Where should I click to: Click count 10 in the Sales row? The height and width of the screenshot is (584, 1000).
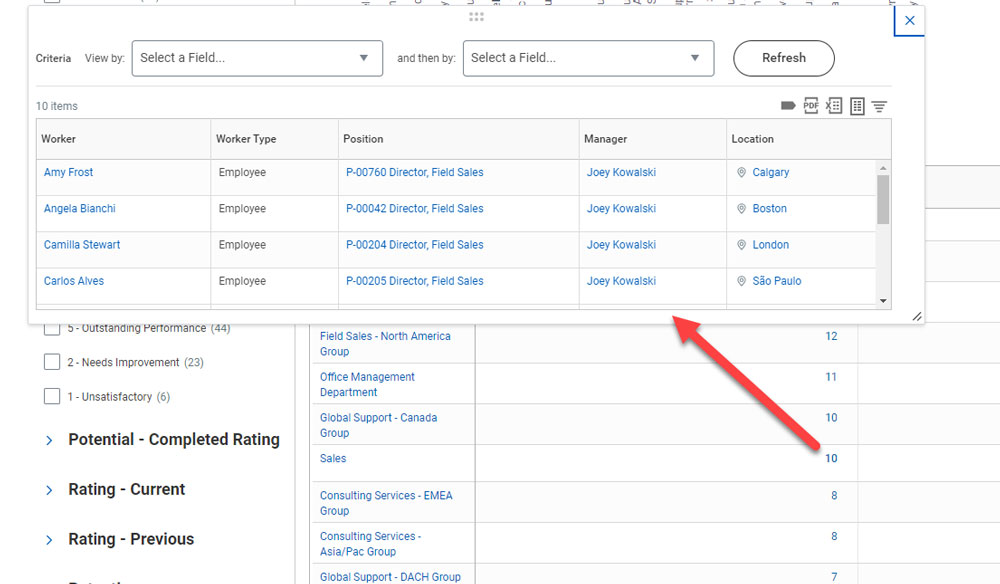831,458
